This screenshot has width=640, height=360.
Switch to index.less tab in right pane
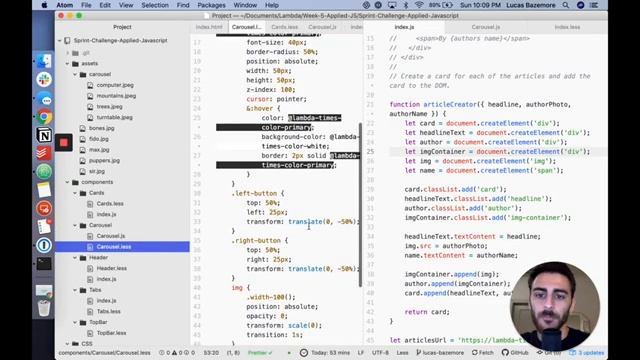(x=567, y=27)
